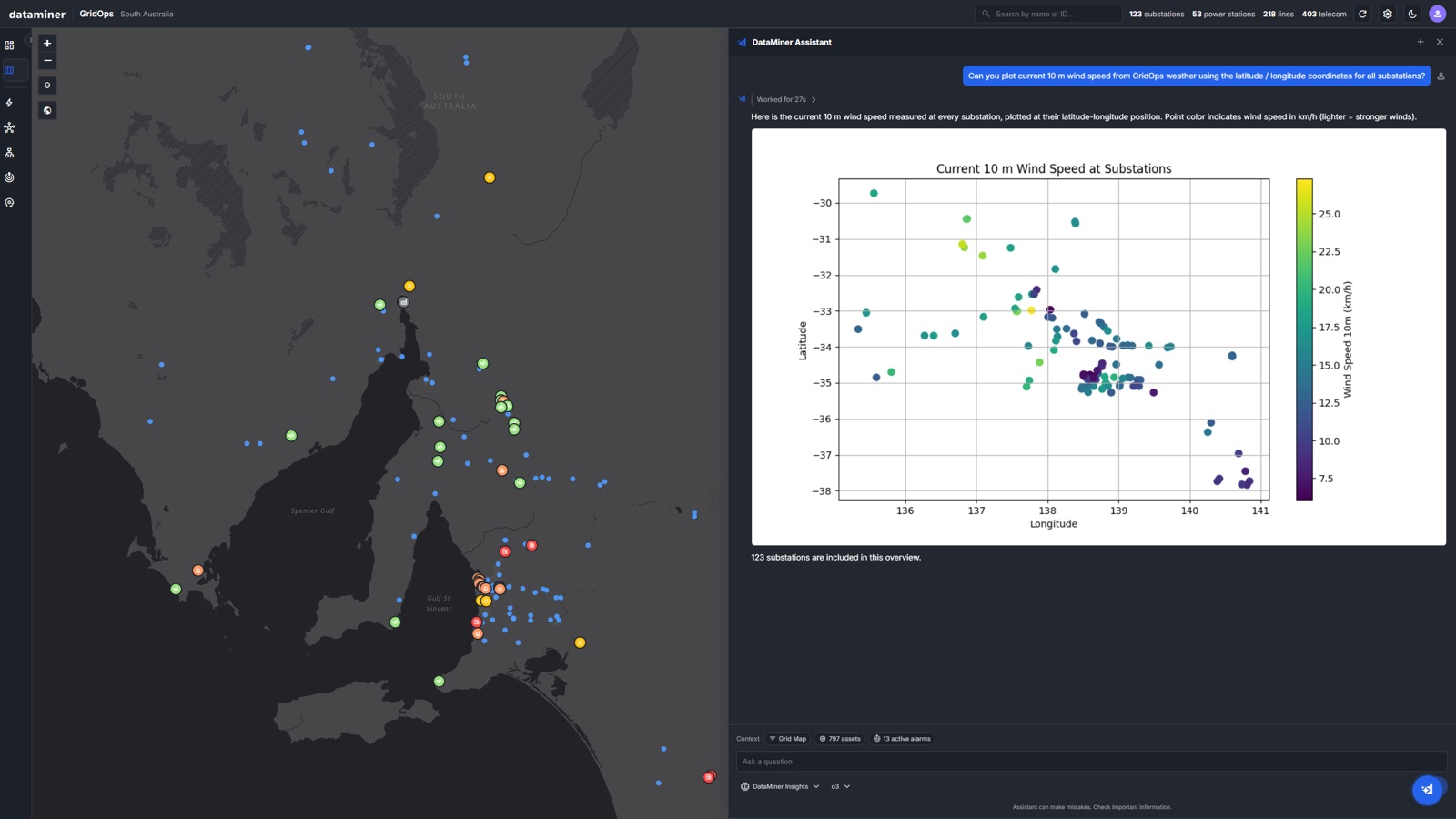Viewport: 1456px width, 819px height.
Task: Switch map basemap with globe icon
Action: coord(47,110)
